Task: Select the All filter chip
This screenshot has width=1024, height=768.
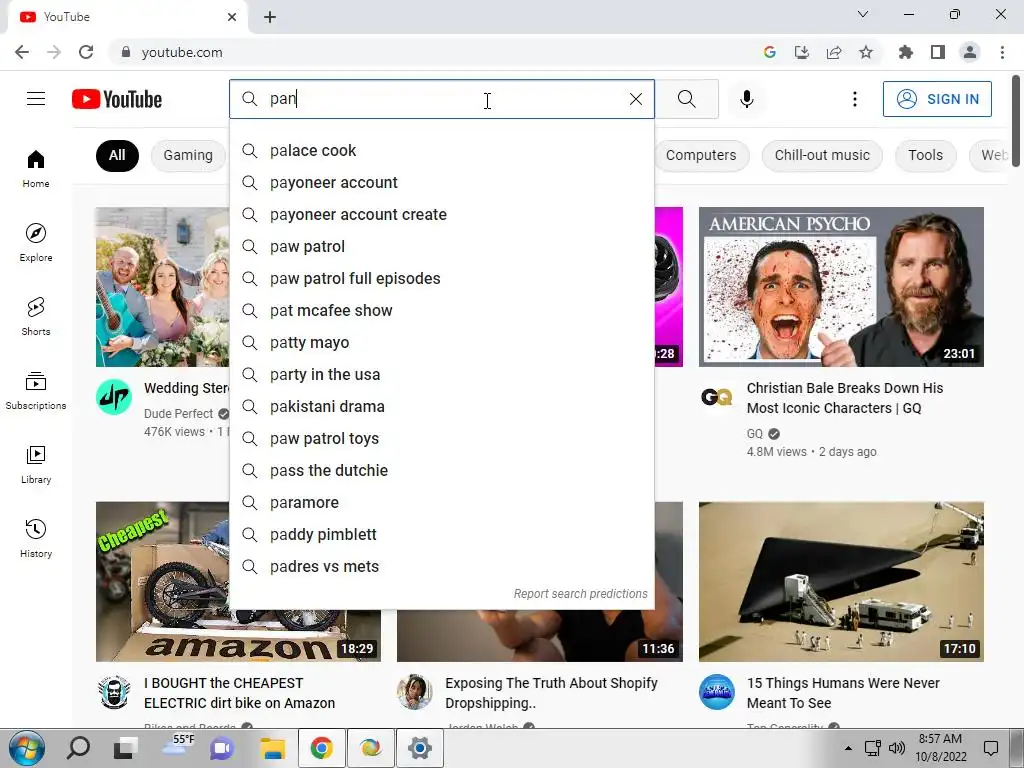Action: coord(117,155)
